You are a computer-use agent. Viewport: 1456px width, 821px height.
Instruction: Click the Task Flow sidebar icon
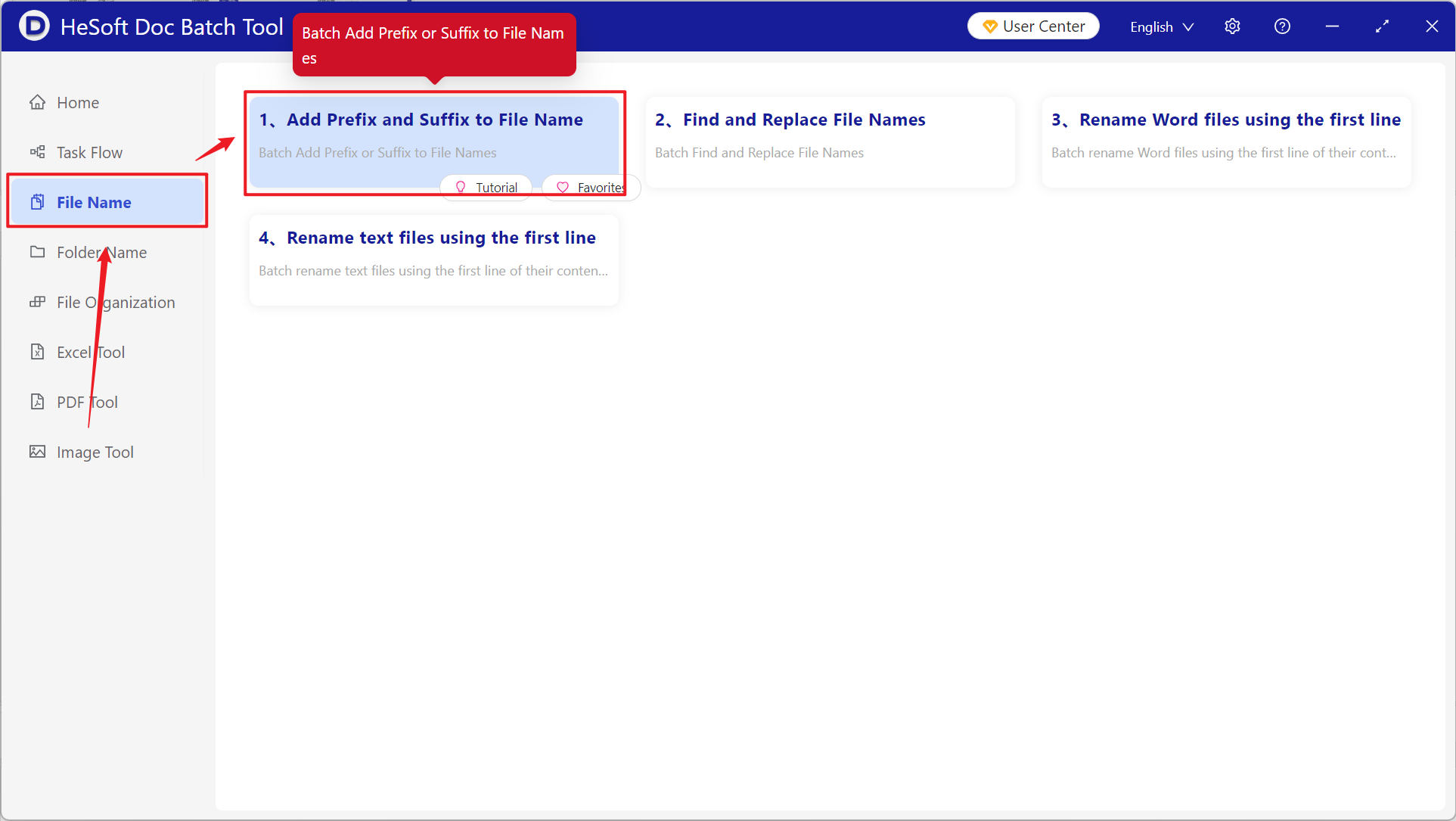coord(37,152)
